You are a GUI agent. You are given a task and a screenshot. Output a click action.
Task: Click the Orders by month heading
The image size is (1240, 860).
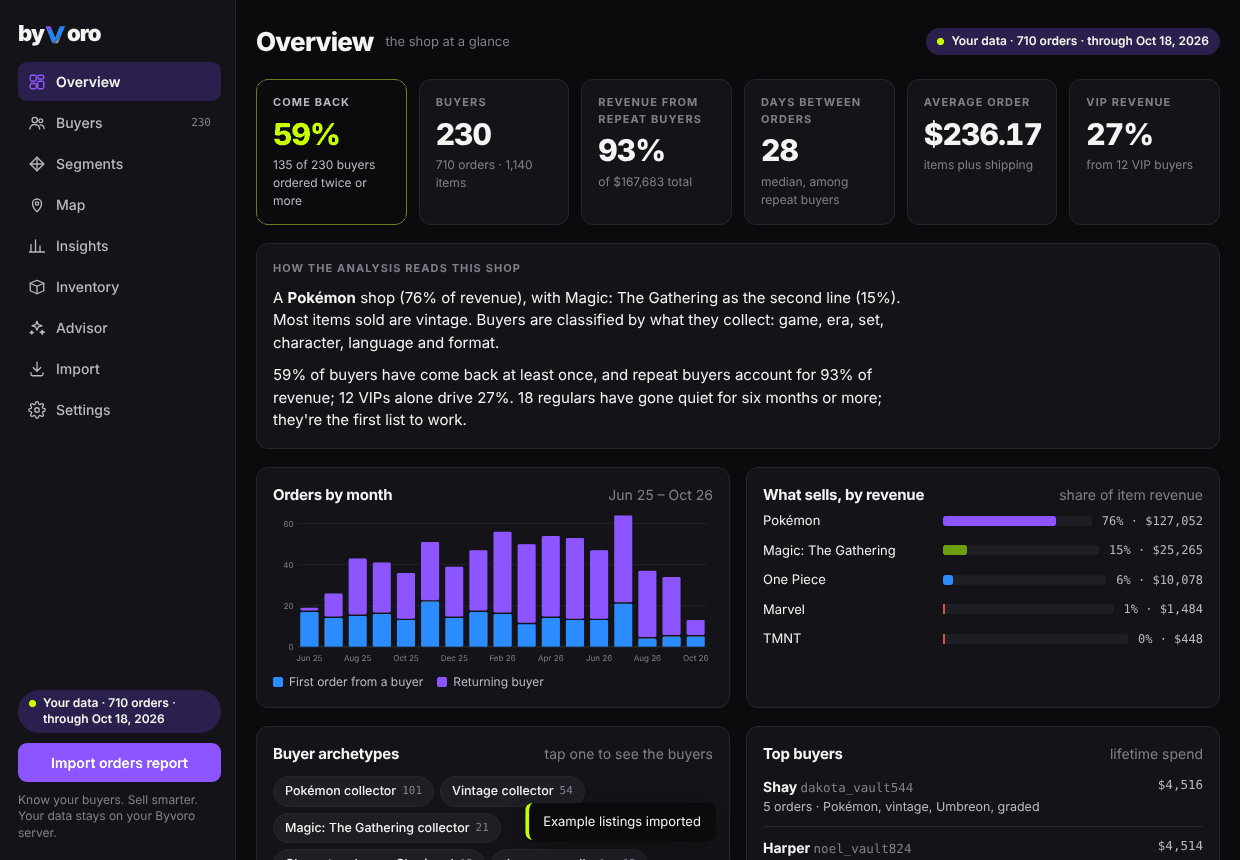tap(333, 495)
